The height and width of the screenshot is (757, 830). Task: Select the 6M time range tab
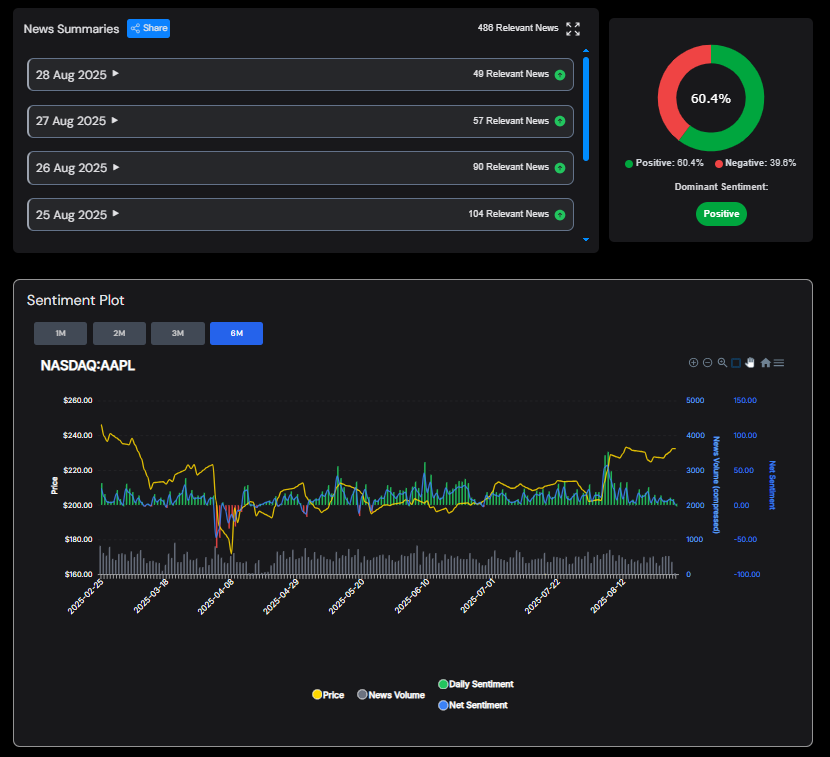(237, 334)
